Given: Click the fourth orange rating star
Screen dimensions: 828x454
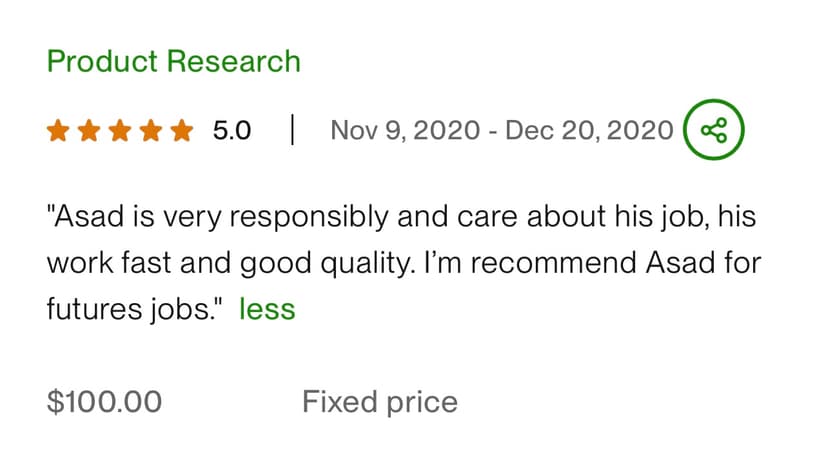Looking at the screenshot, I should [x=151, y=131].
